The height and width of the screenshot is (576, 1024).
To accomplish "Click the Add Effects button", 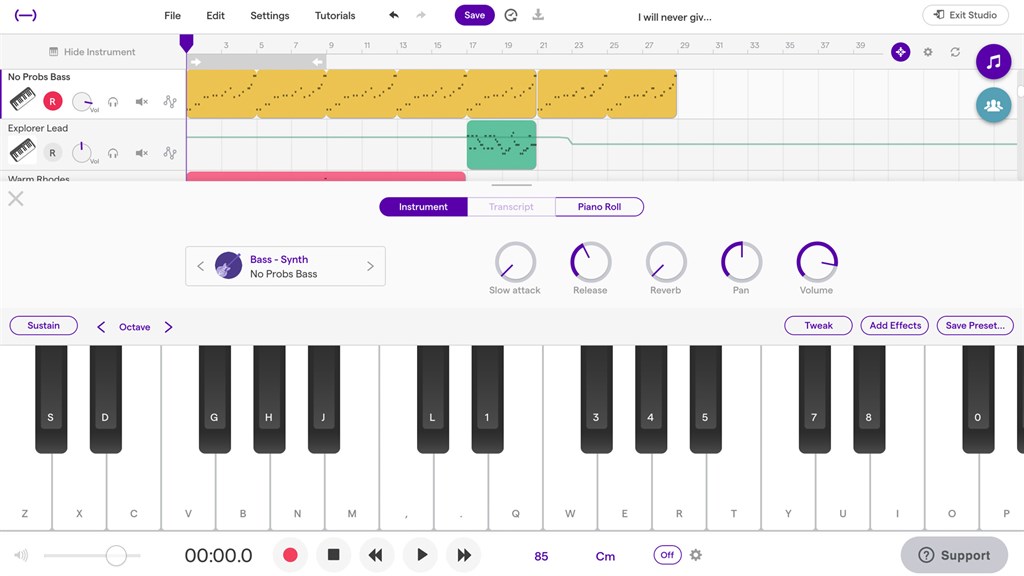I will 895,325.
